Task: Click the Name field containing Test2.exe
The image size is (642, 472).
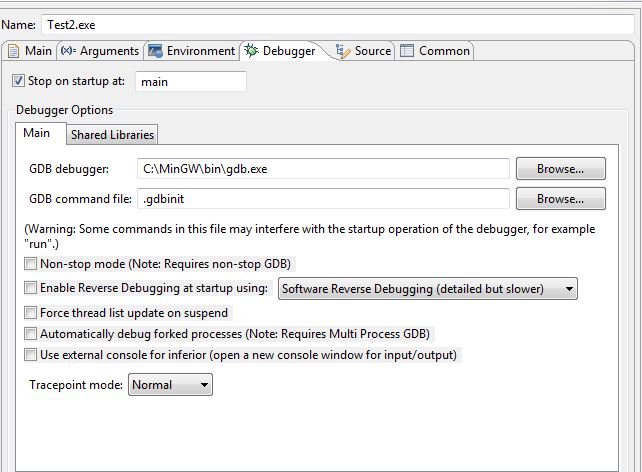Action: 338,25
